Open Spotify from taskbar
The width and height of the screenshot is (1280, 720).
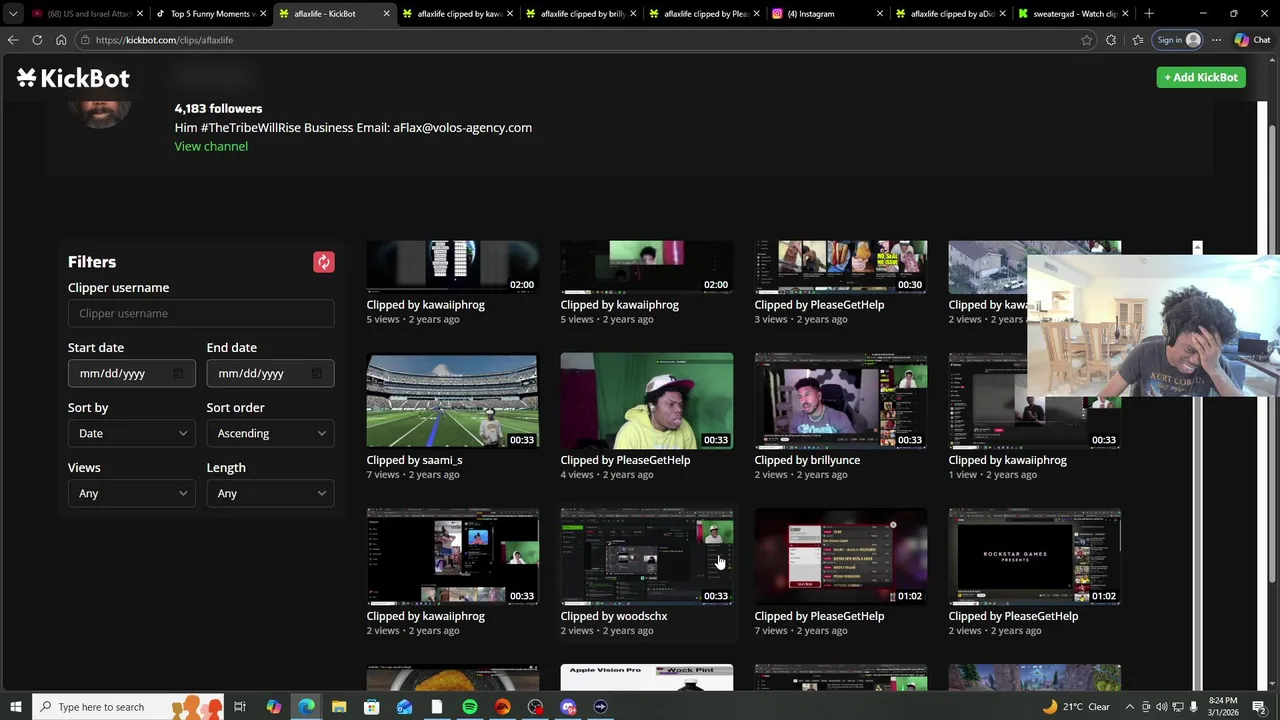[470, 707]
